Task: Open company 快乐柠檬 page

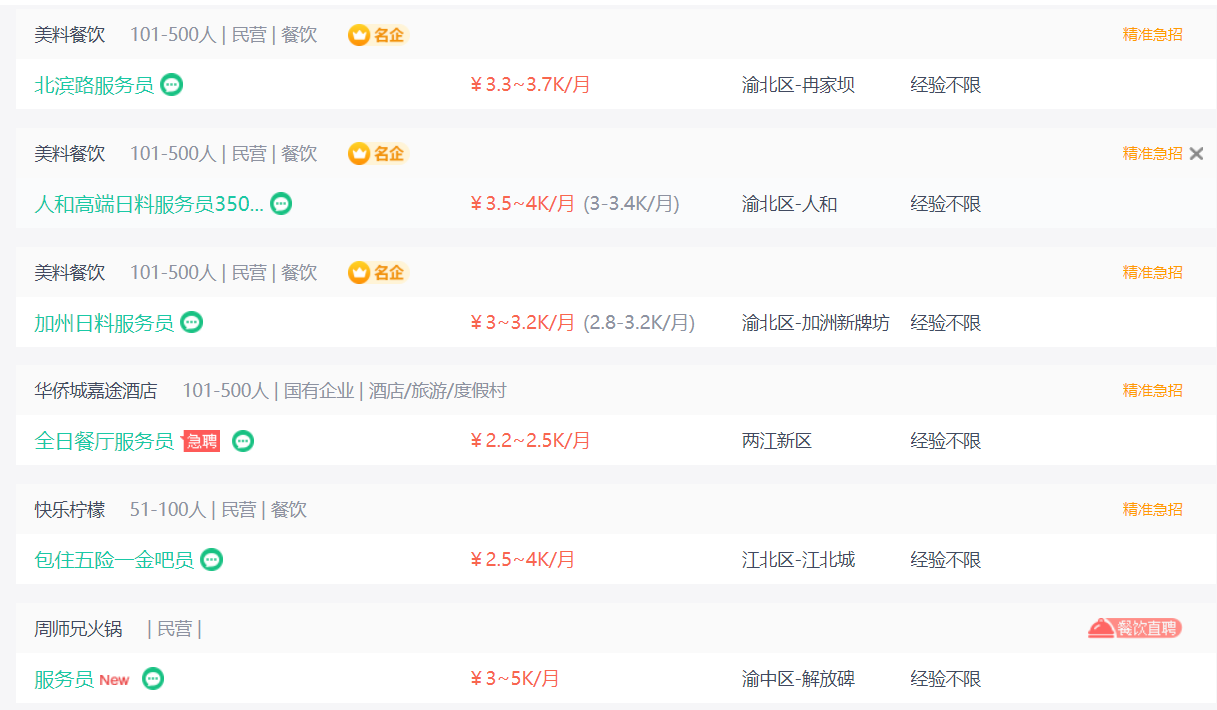Action: pos(69,510)
